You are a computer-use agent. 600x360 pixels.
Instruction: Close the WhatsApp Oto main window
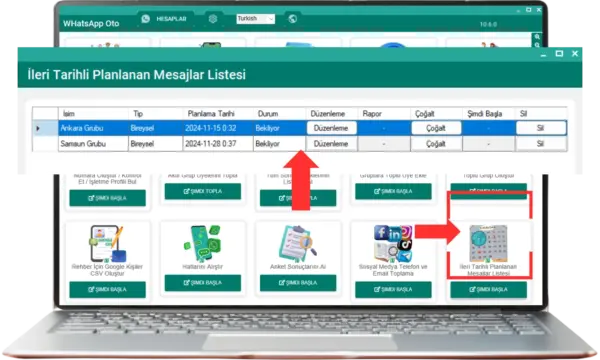click(539, 10)
